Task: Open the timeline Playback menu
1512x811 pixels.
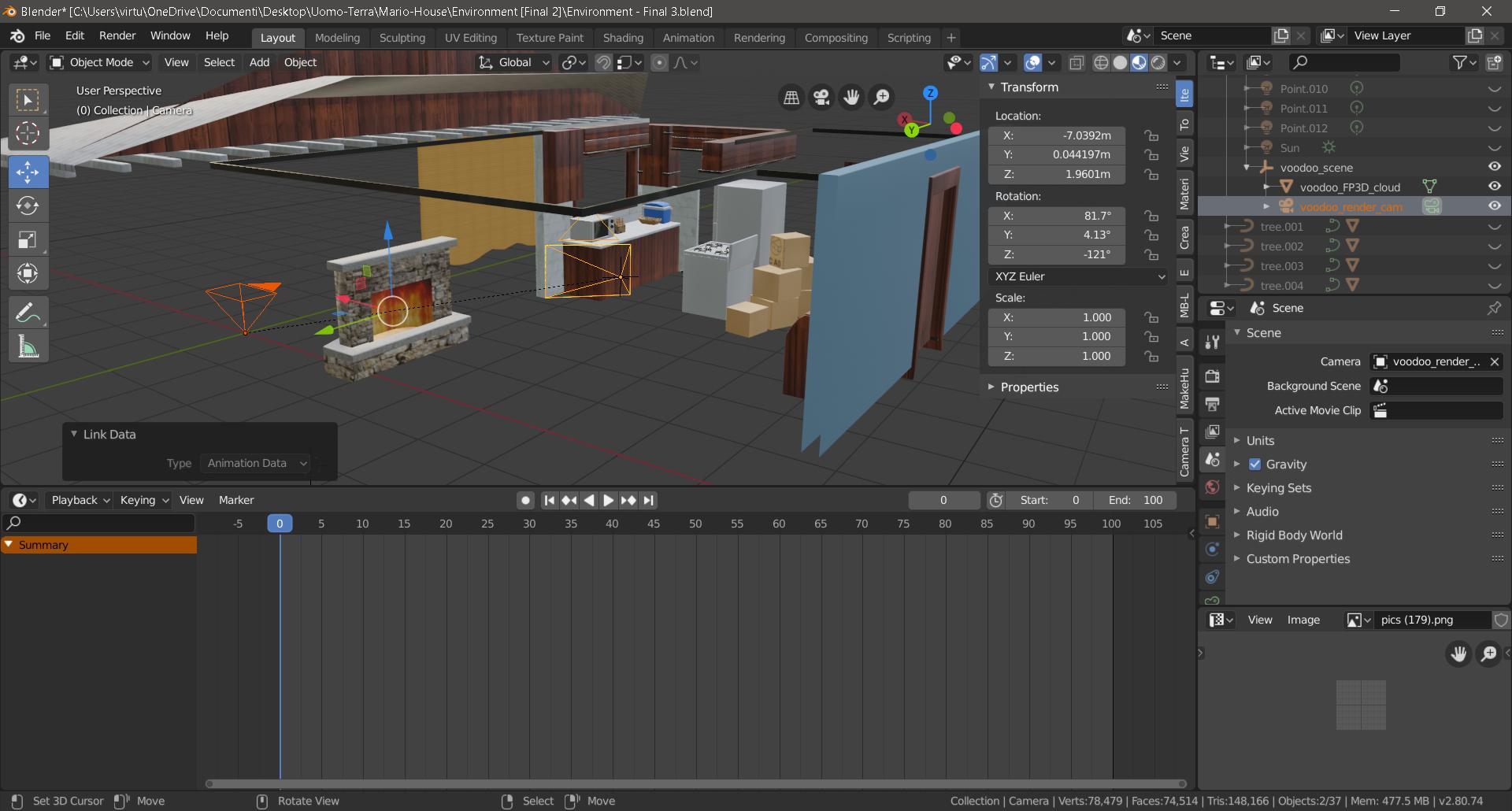Action: [x=80, y=500]
